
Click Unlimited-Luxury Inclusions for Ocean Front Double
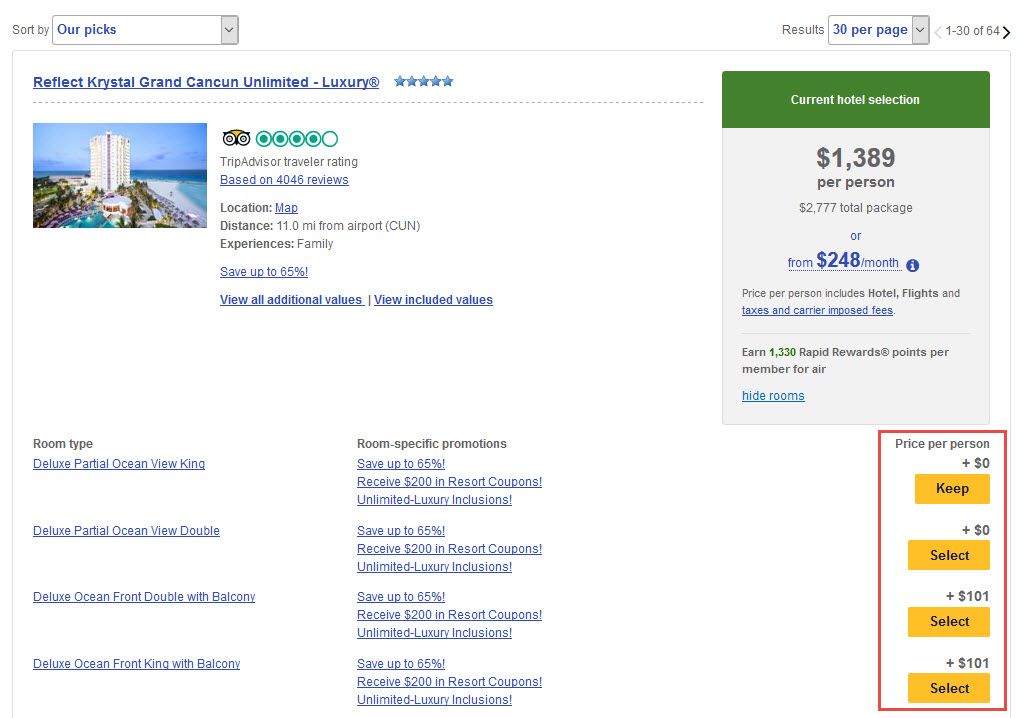pos(435,633)
